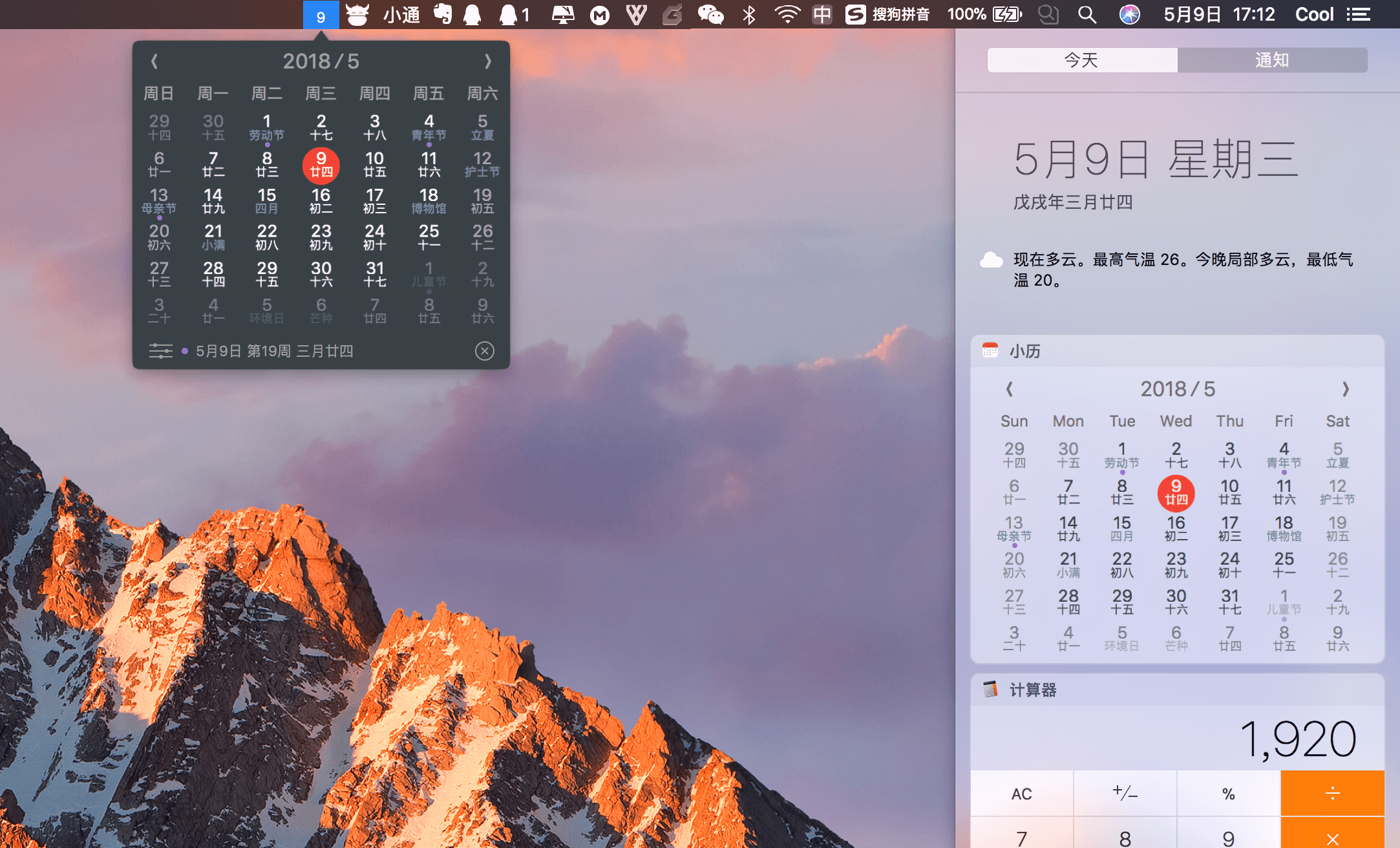Click the 小历 widget title
The width and height of the screenshot is (1400, 848).
tap(1025, 351)
